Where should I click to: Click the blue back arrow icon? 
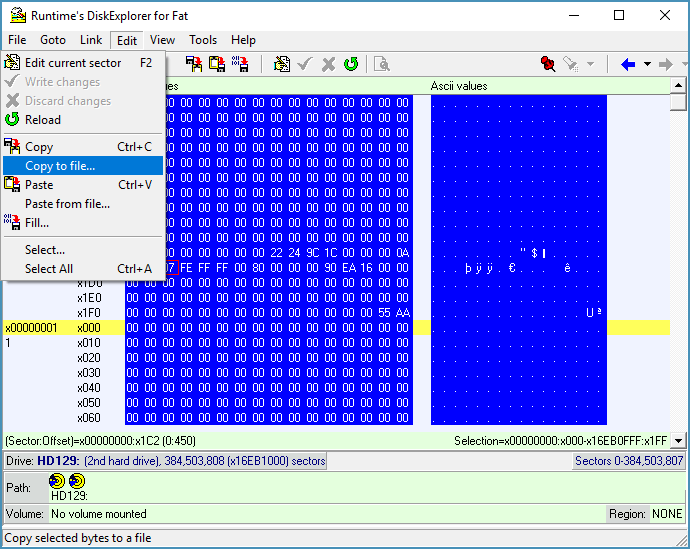click(x=628, y=64)
